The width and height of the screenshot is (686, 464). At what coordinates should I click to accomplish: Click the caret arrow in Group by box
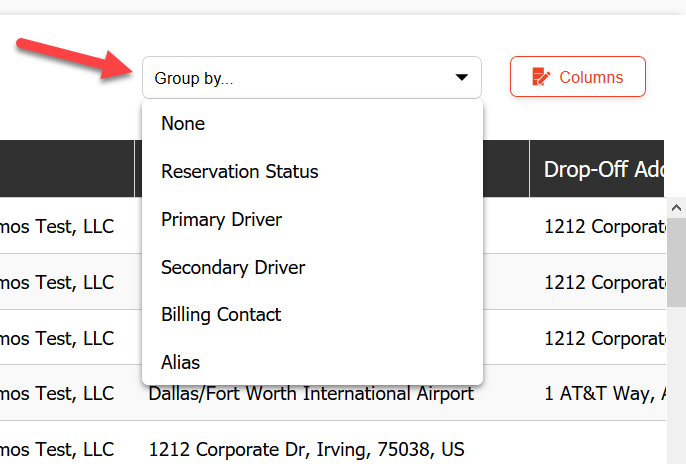tap(461, 77)
